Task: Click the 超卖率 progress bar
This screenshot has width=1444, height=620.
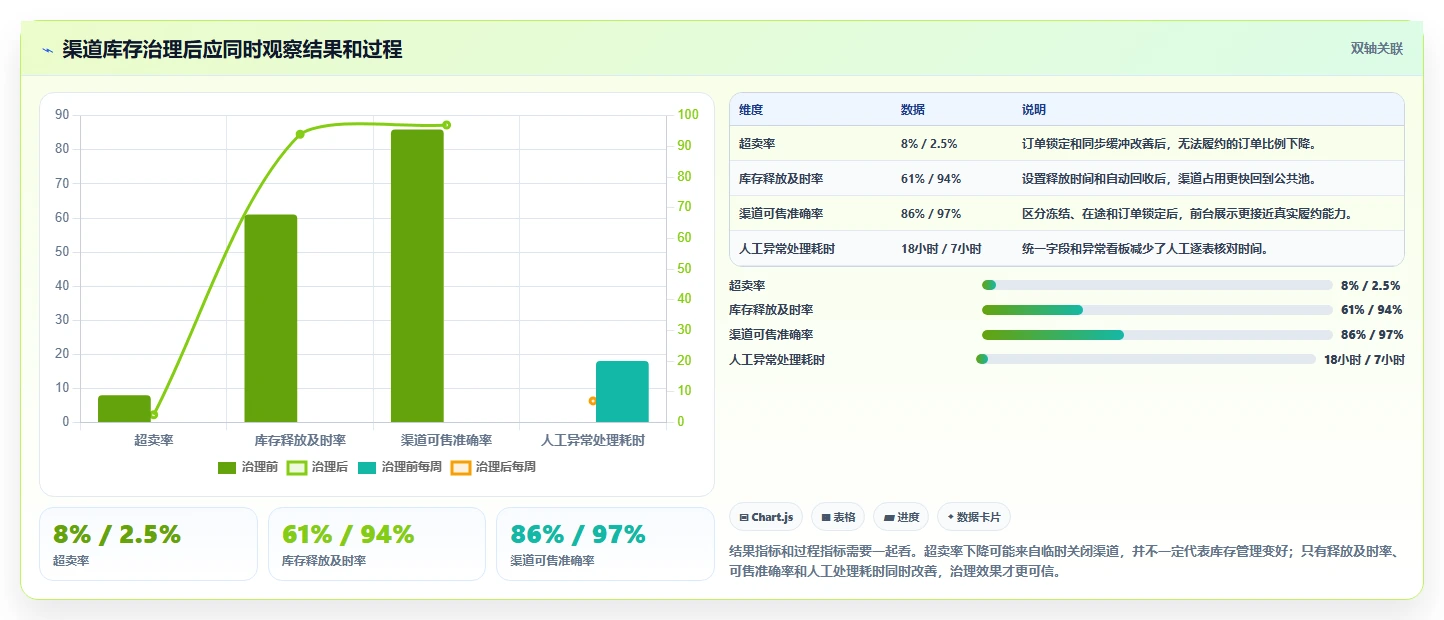Action: [x=1157, y=285]
